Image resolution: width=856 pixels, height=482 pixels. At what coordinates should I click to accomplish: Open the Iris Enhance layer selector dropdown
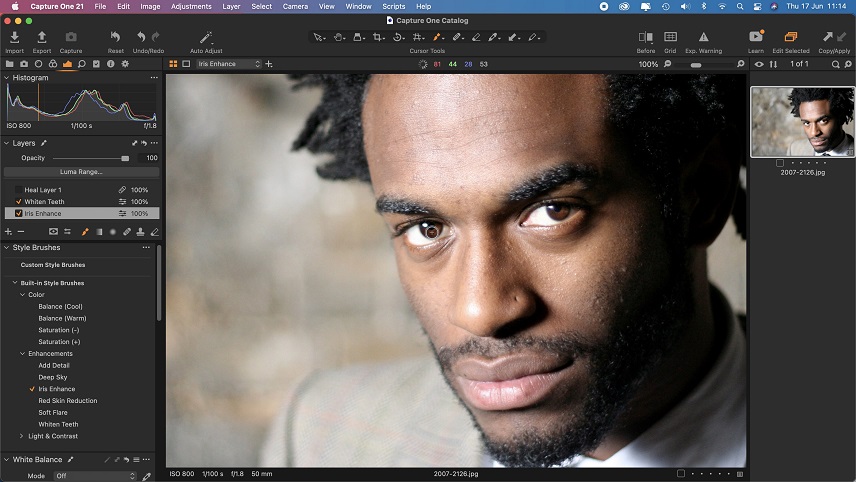click(x=229, y=64)
